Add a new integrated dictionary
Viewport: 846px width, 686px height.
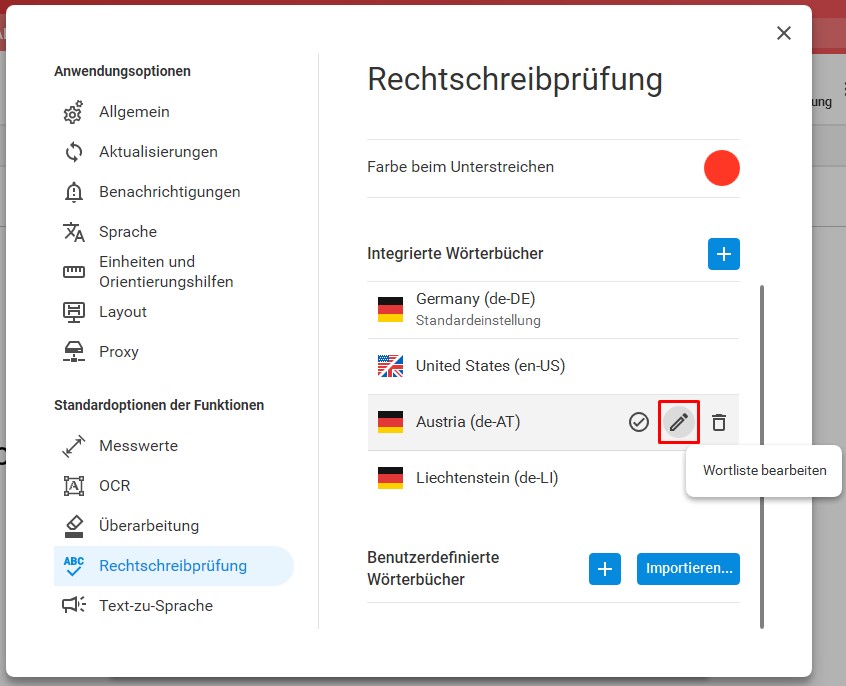[724, 254]
